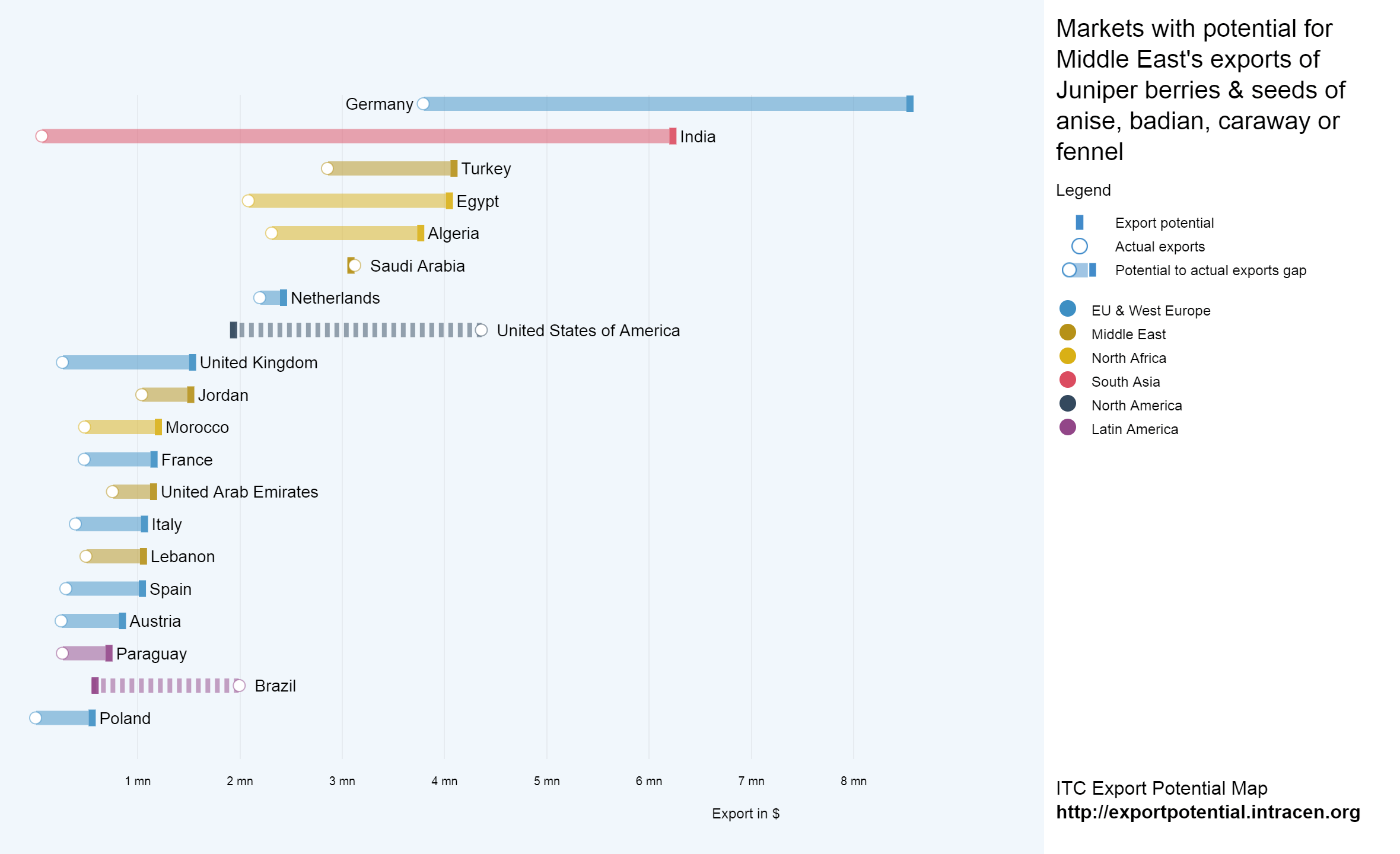The height and width of the screenshot is (854, 1400).
Task: Select the South Asia legend dot
Action: pyautogui.click(x=1067, y=380)
